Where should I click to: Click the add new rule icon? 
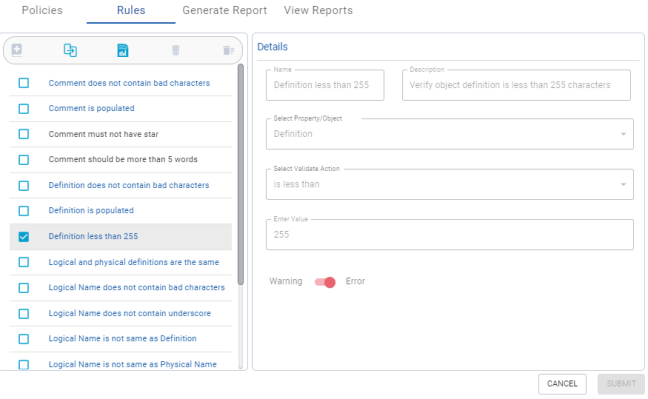(x=17, y=50)
